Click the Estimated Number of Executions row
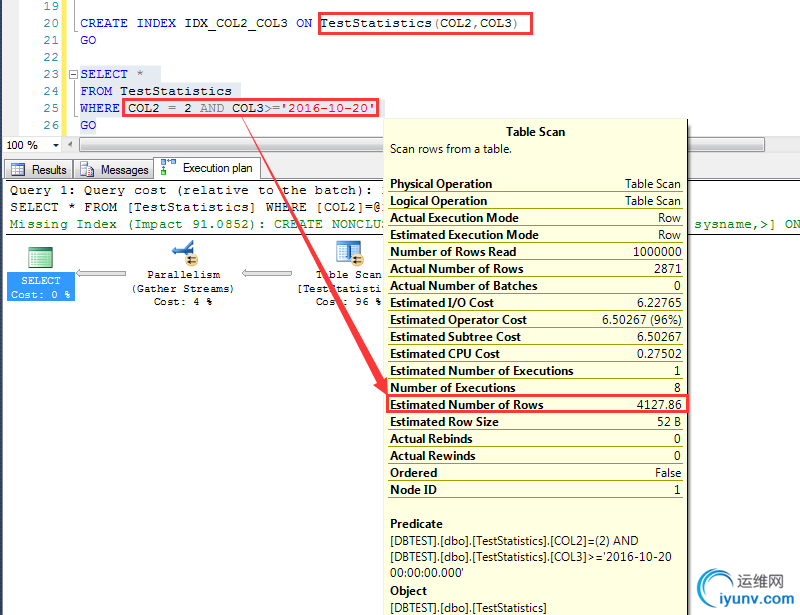This screenshot has height=615, width=800. click(535, 371)
